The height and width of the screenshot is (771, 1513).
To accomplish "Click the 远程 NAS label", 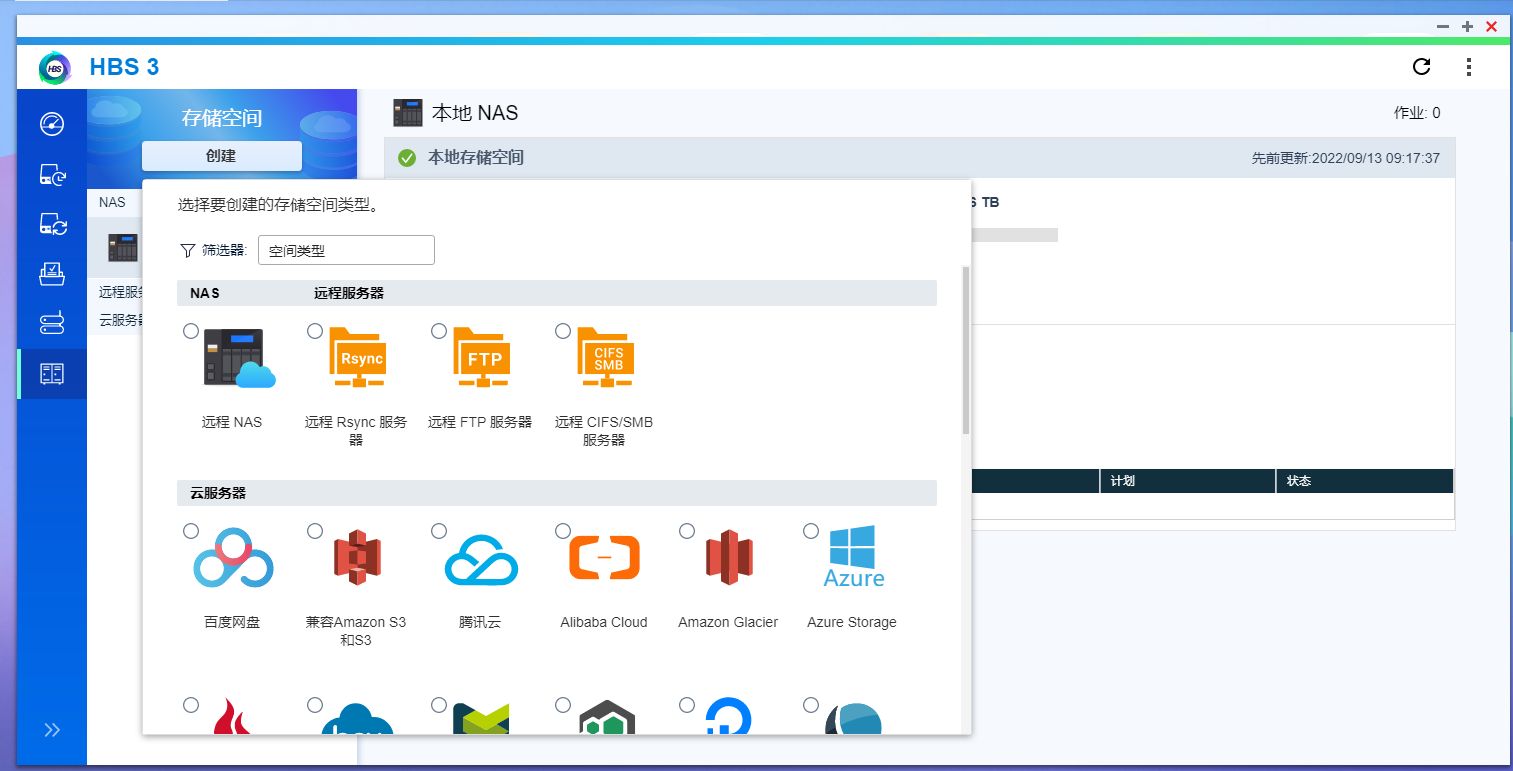I will point(232,422).
